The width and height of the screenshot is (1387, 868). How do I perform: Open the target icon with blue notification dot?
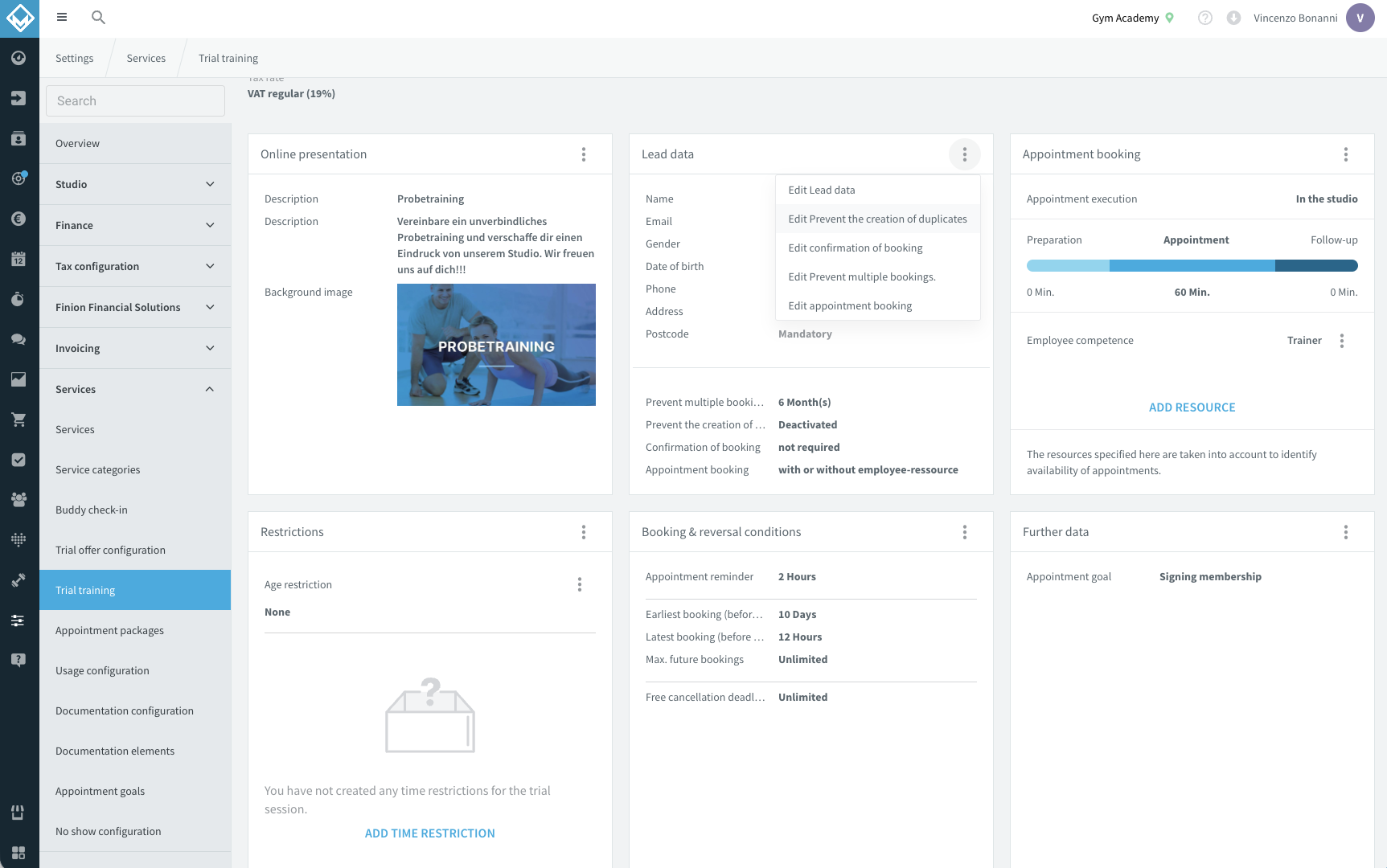pyautogui.click(x=18, y=178)
